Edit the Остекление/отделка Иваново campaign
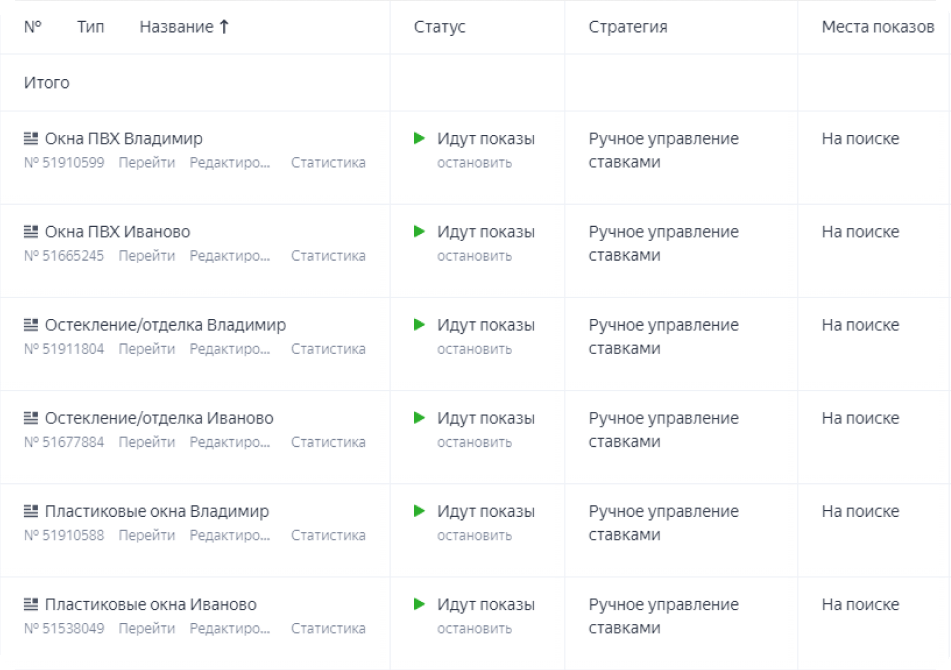The width and height of the screenshot is (951, 670). point(230,442)
